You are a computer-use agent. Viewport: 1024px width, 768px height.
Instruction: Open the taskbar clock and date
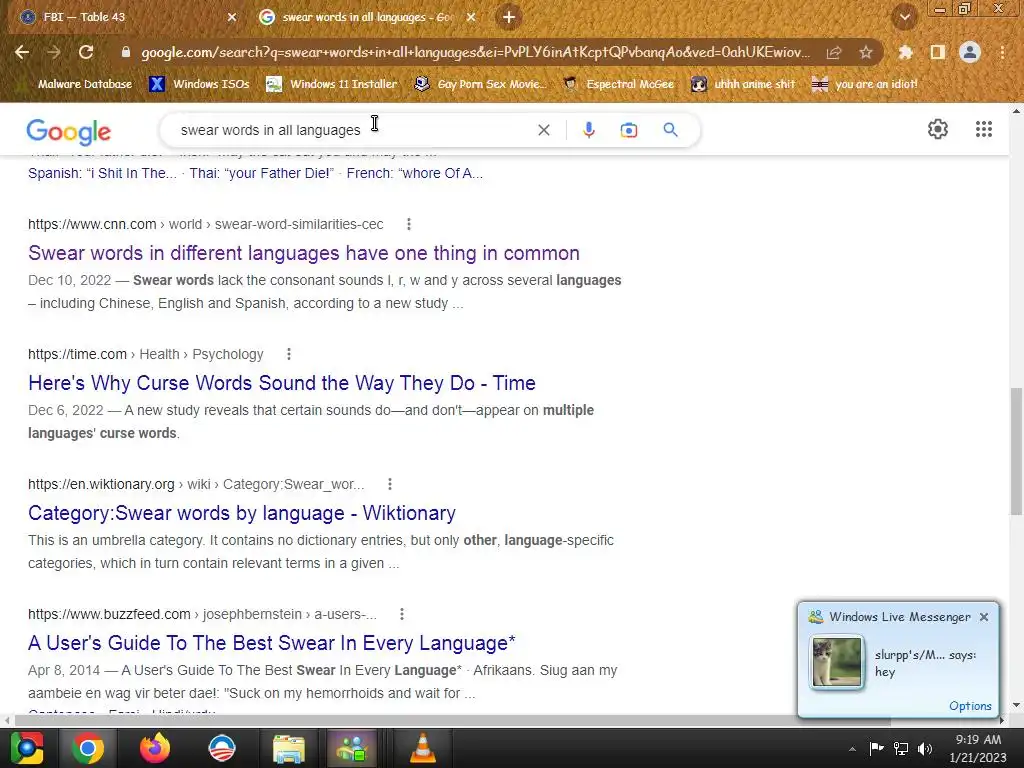click(978, 748)
